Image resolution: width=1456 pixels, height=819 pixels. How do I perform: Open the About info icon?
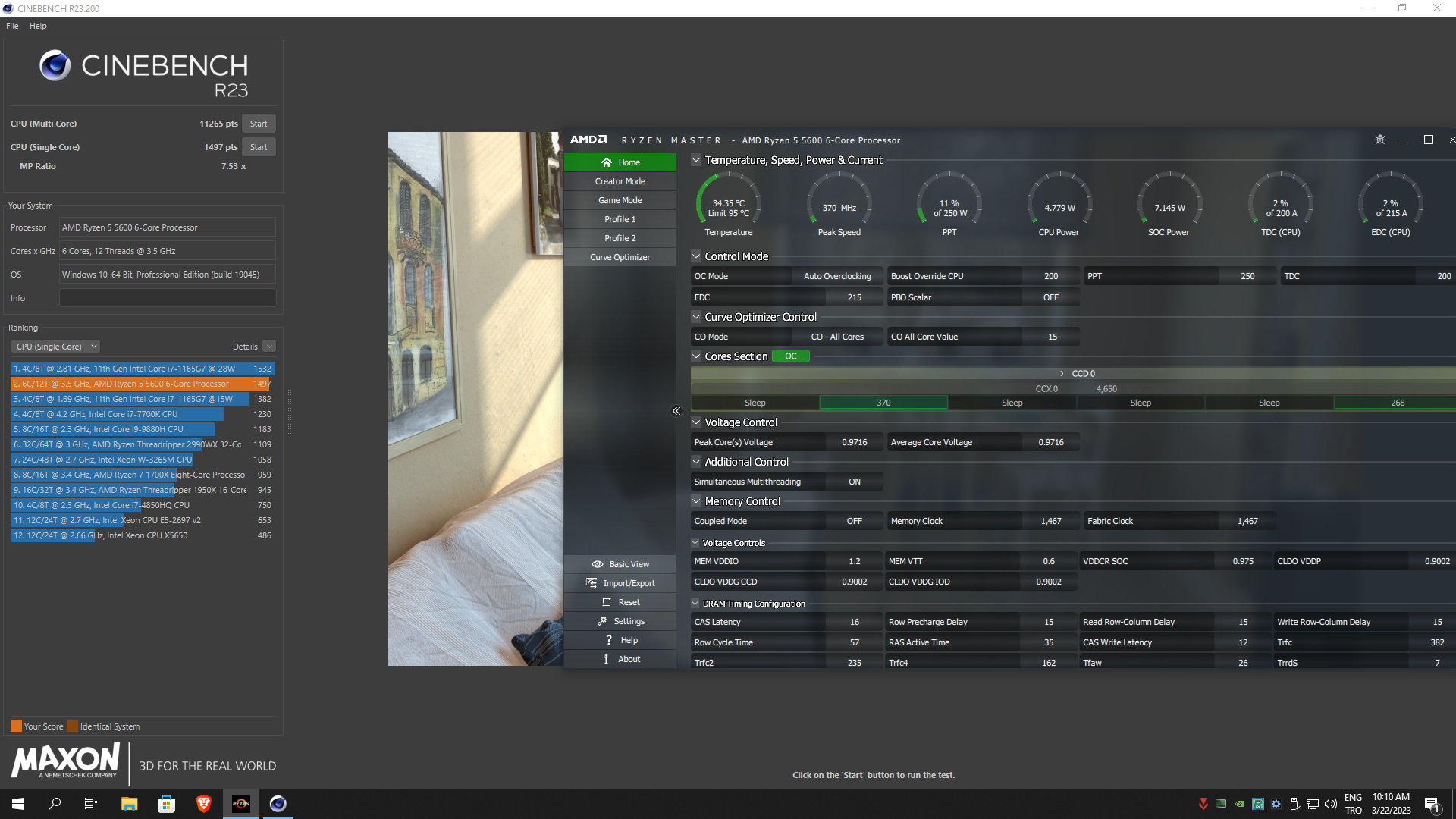[606, 659]
